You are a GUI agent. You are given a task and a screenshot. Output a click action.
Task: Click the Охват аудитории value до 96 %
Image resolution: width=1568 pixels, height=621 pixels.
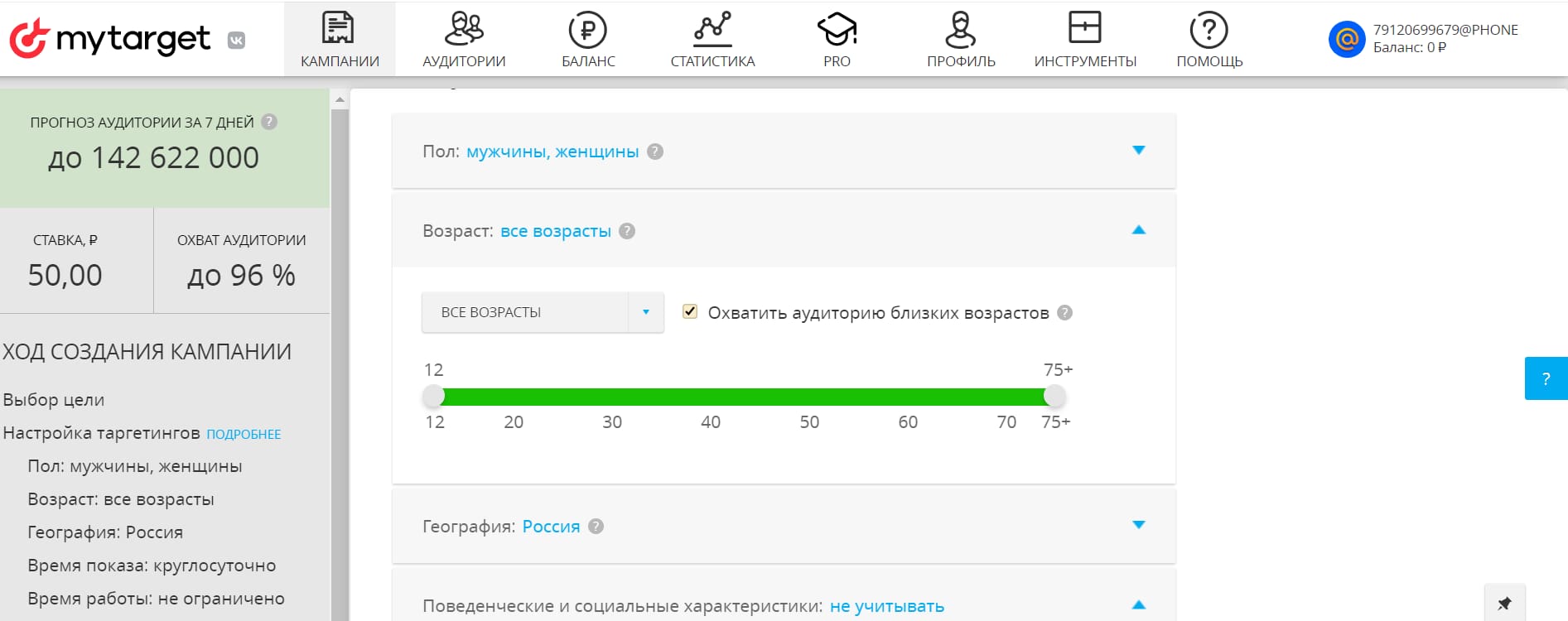pyautogui.click(x=241, y=275)
